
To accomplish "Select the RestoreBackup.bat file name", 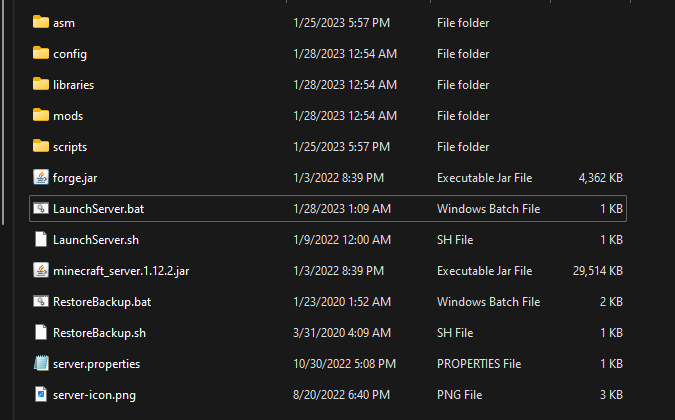I will (102, 302).
